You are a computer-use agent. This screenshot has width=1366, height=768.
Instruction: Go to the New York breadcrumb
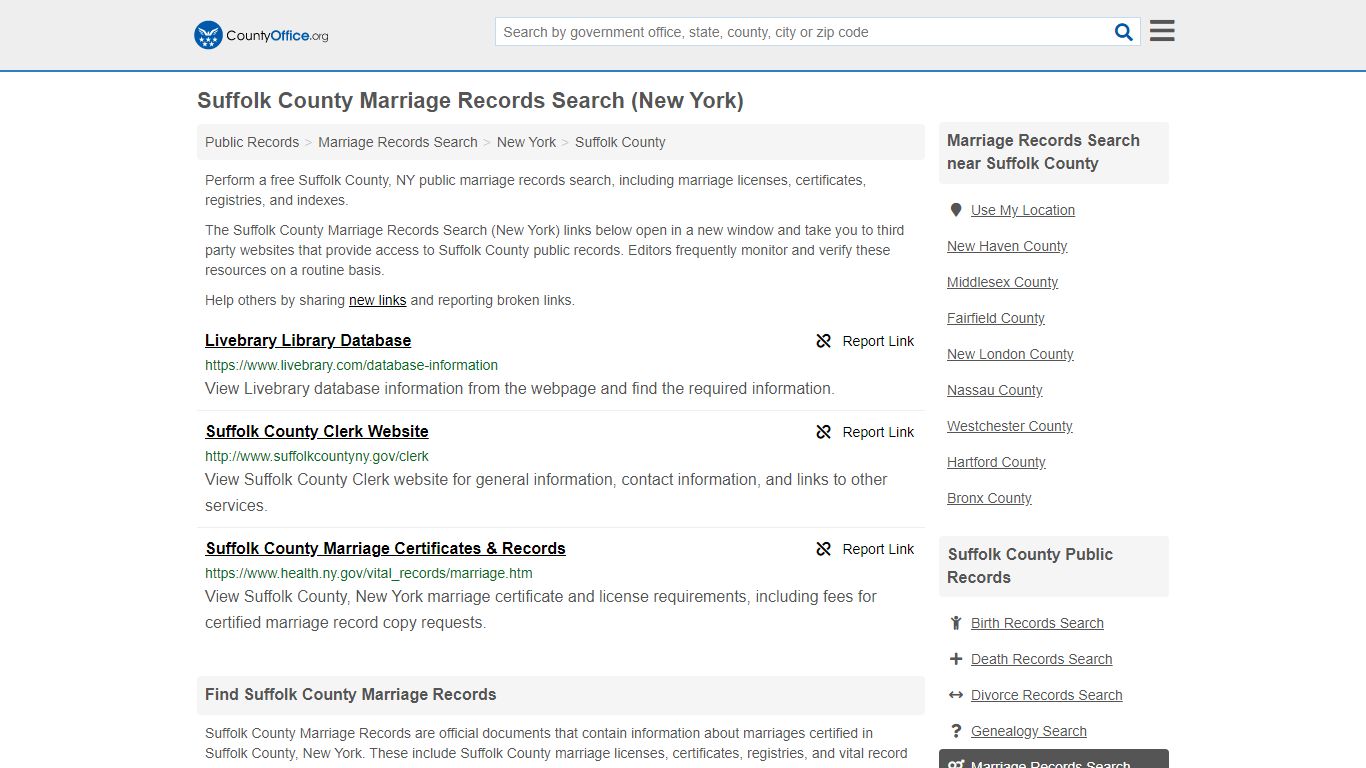pyautogui.click(x=526, y=142)
